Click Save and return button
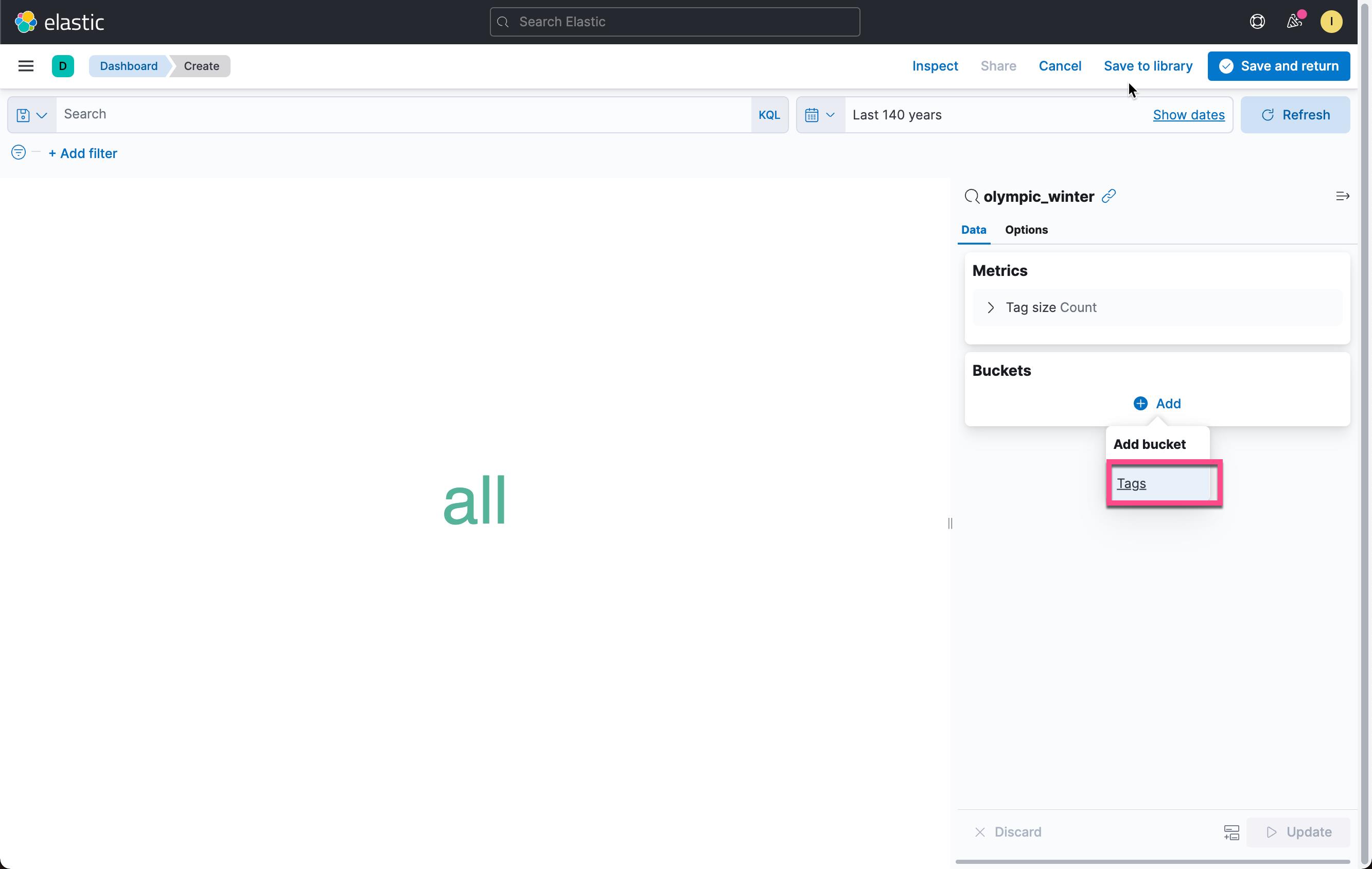 1278,66
